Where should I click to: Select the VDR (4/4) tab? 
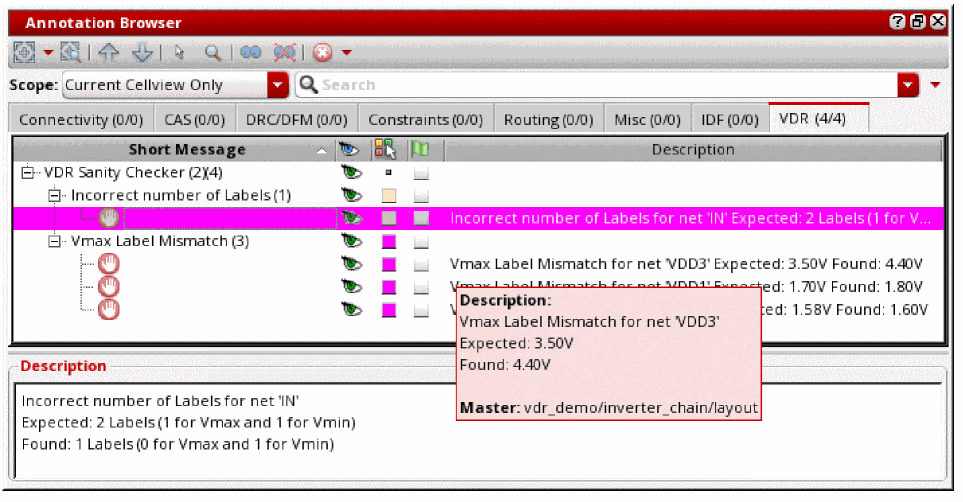tap(818, 118)
